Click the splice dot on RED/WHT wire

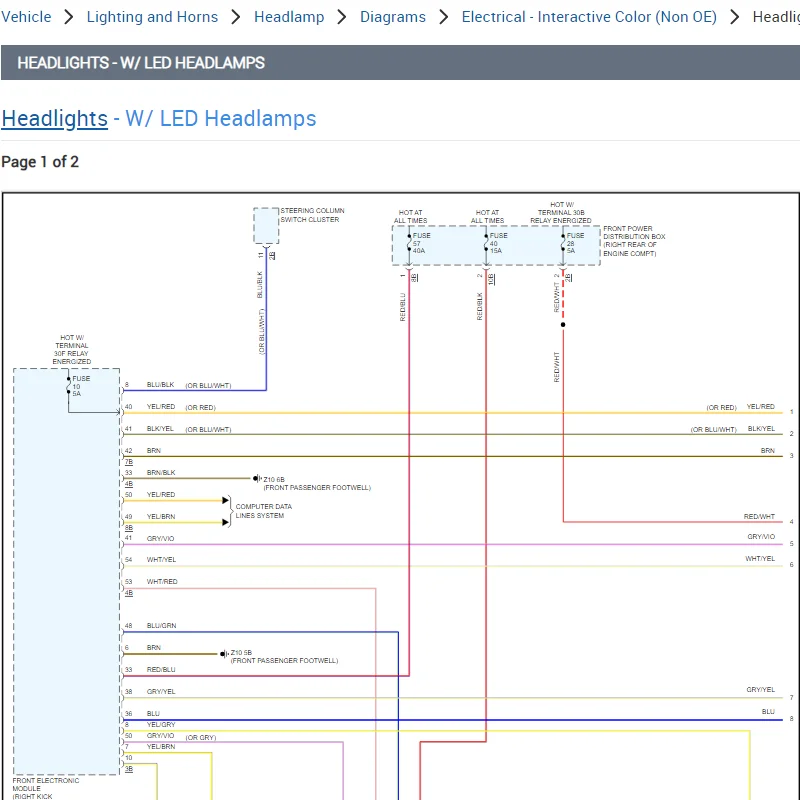click(x=563, y=324)
